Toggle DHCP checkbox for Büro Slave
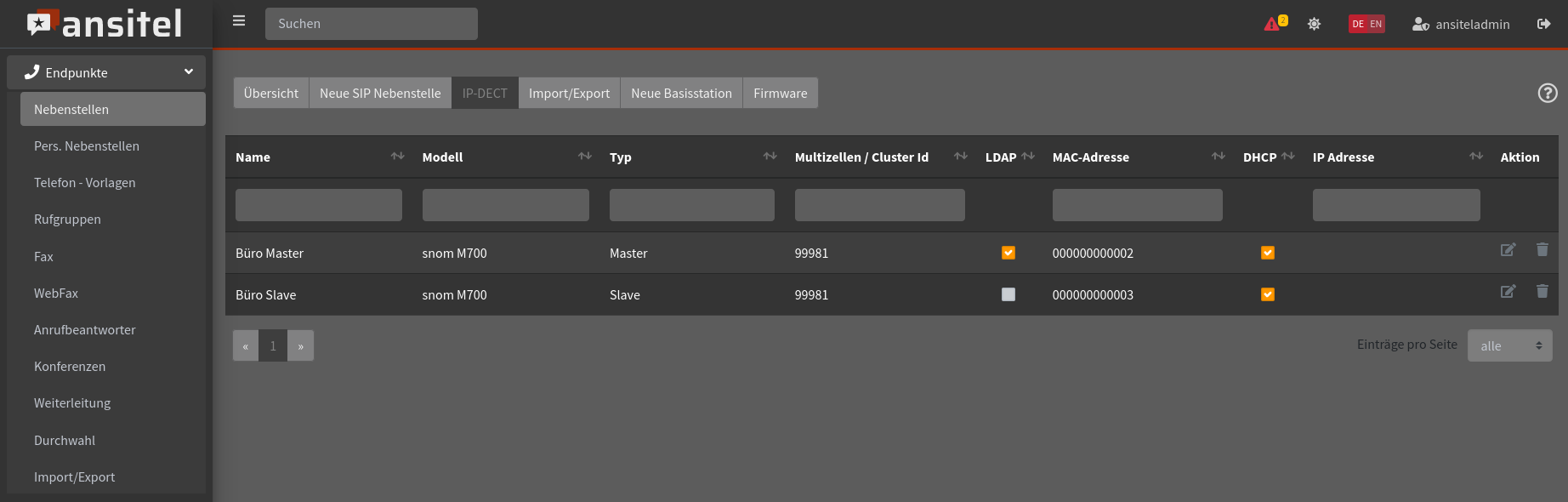Screen dimensions: 1568x502 coord(1267,294)
